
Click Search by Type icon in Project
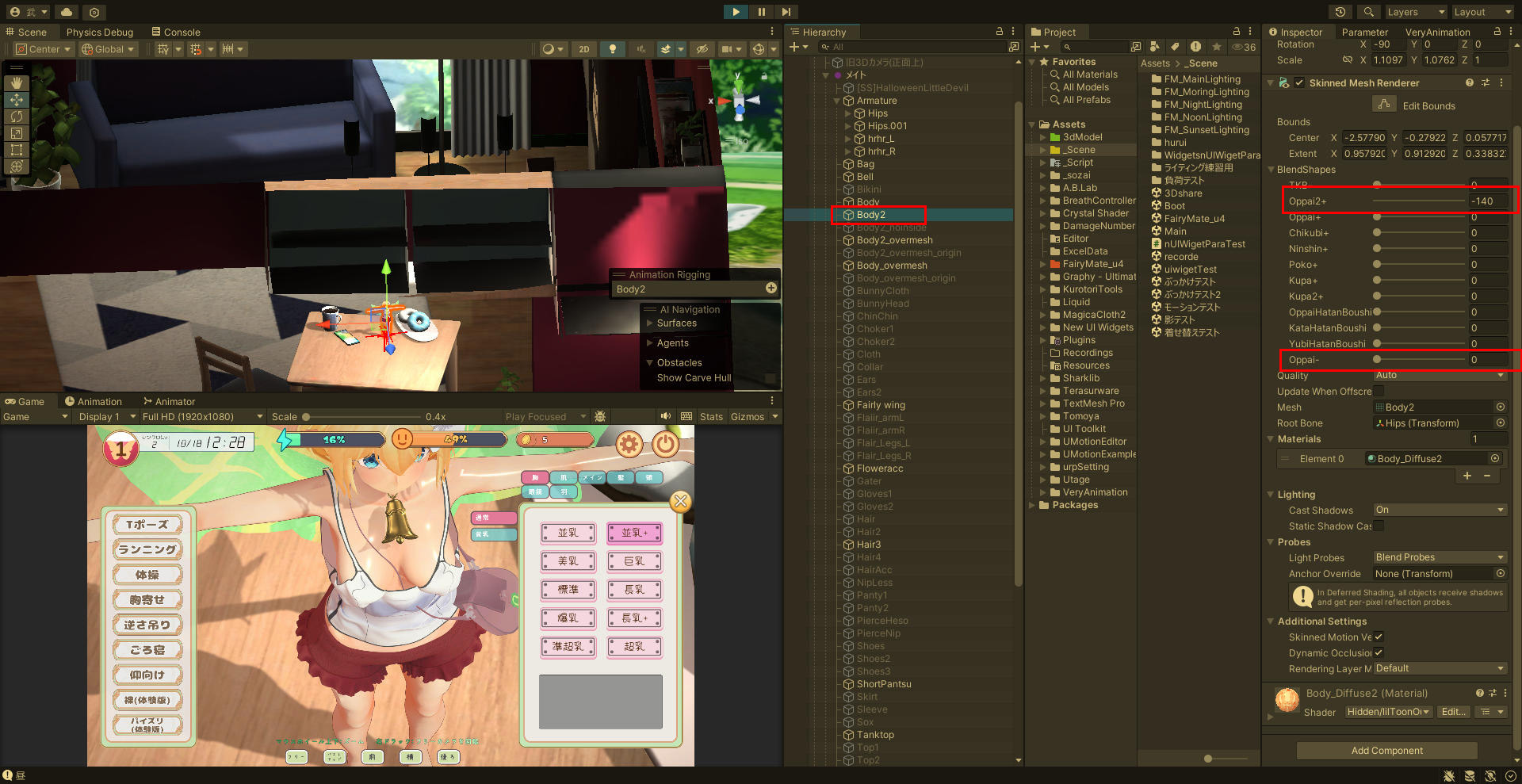(1155, 47)
